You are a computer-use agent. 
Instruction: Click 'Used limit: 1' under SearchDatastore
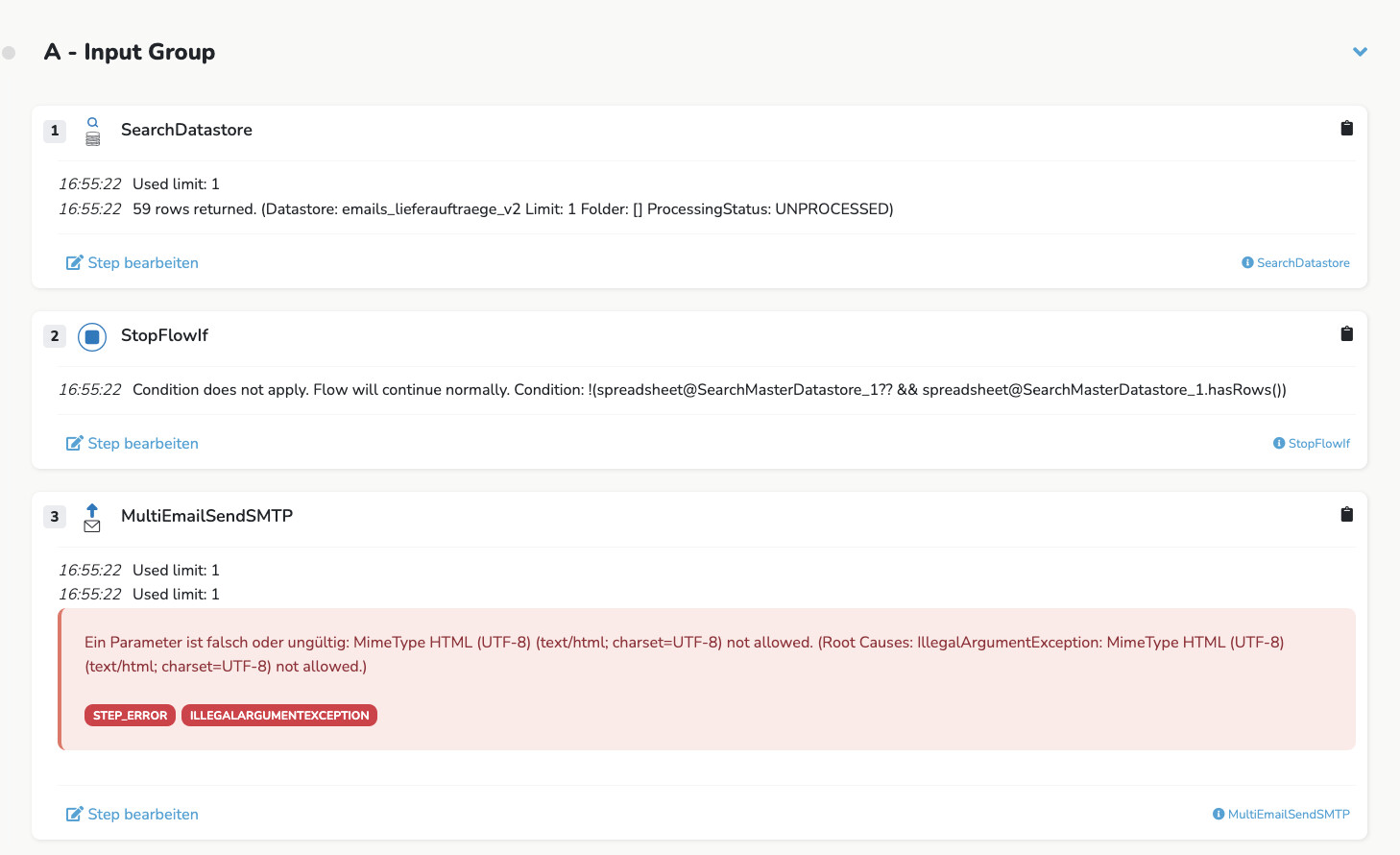click(x=176, y=184)
